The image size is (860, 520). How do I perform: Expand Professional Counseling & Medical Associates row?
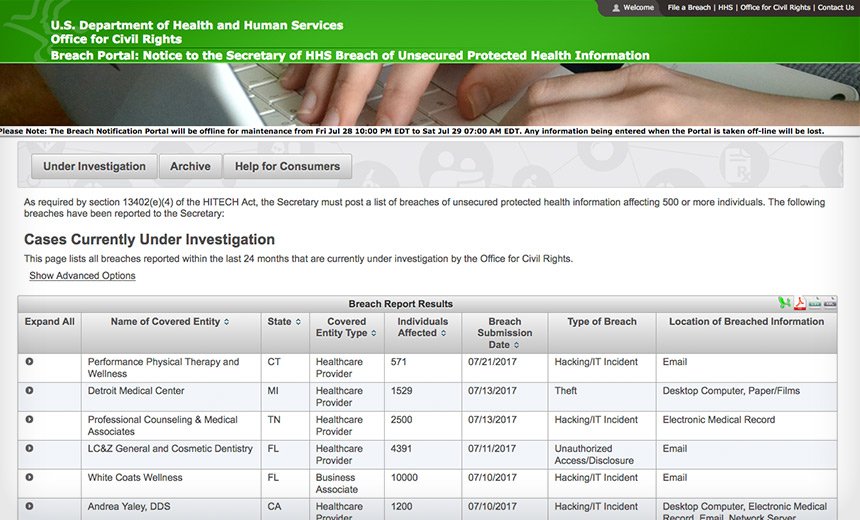30,419
